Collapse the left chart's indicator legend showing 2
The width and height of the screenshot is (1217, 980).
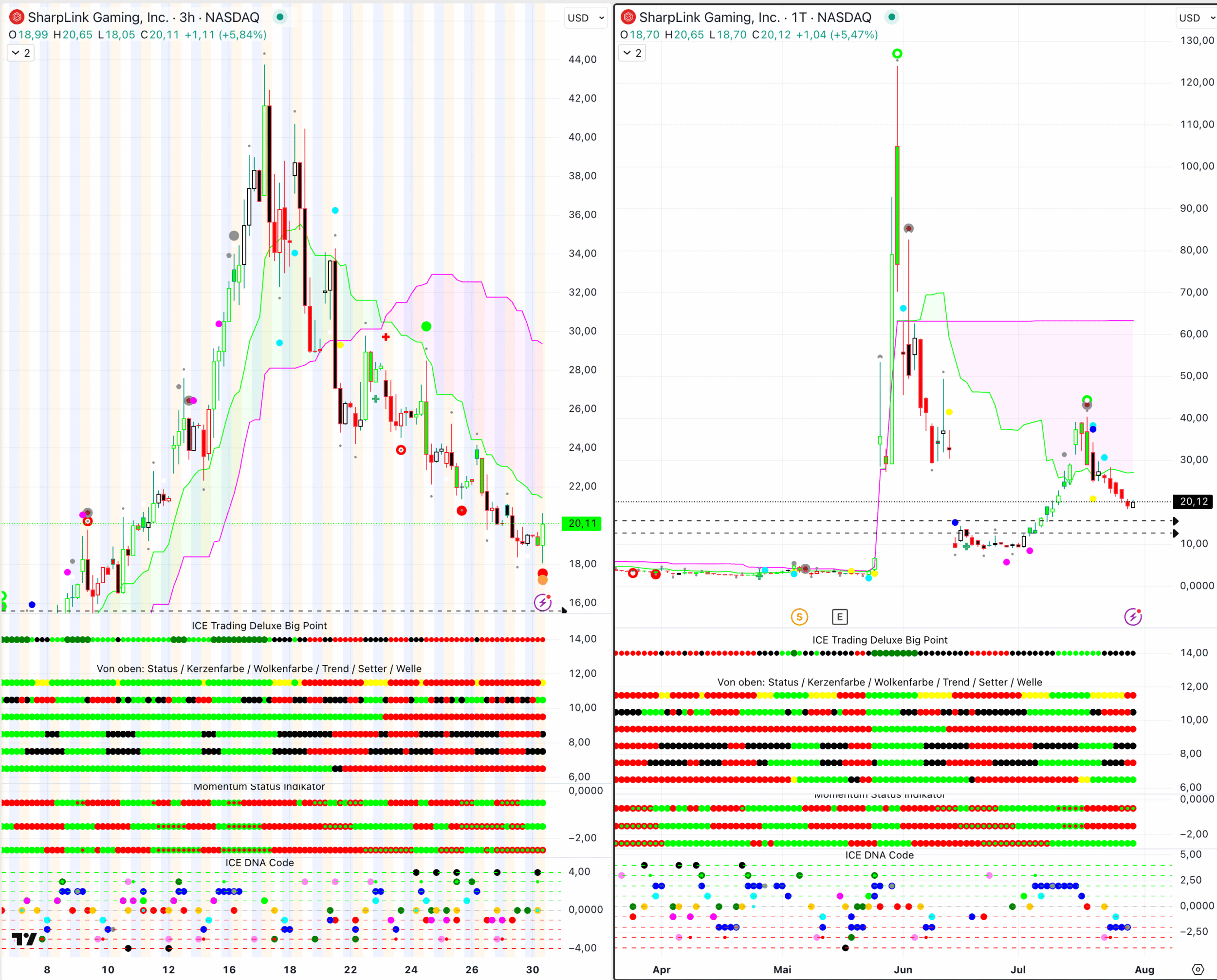tap(21, 53)
